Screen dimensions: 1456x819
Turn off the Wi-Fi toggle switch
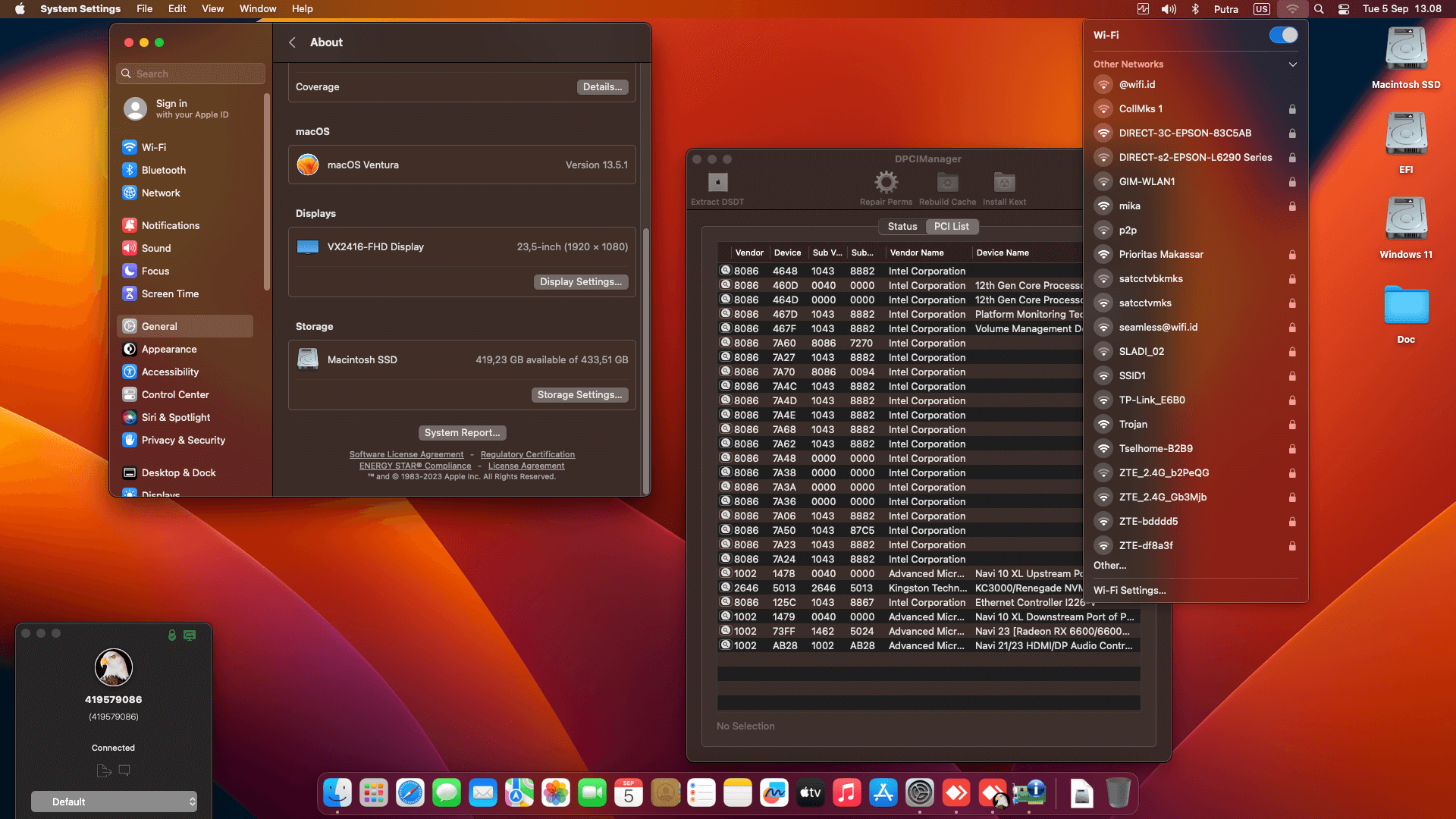click(1283, 35)
